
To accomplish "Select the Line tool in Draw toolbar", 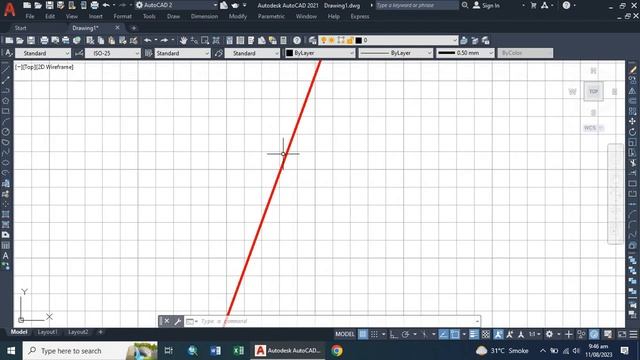I will point(5,69).
